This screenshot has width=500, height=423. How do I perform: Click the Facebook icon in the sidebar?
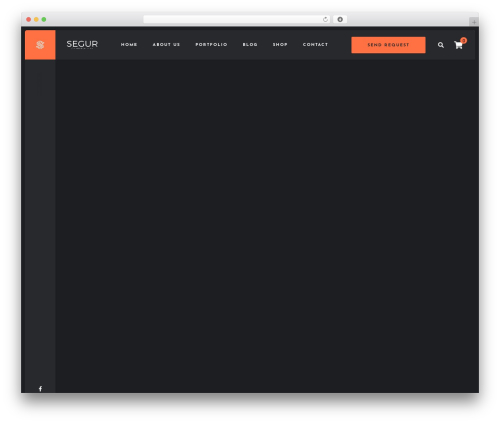40,389
